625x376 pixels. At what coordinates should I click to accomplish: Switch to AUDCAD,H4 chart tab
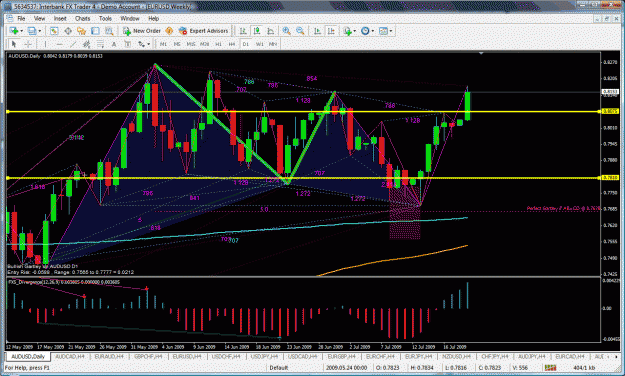pos(70,356)
